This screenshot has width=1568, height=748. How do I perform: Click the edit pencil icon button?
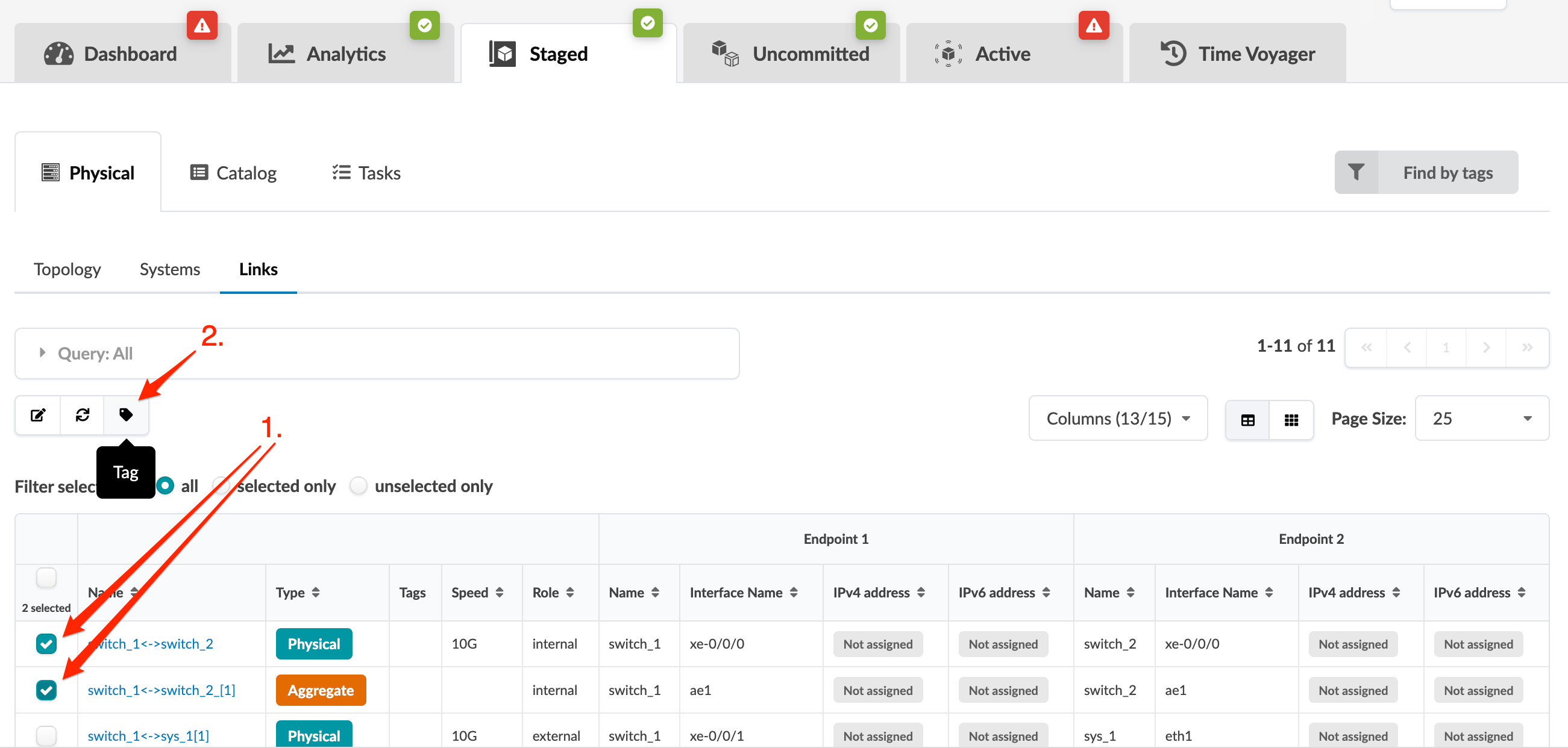[38, 416]
